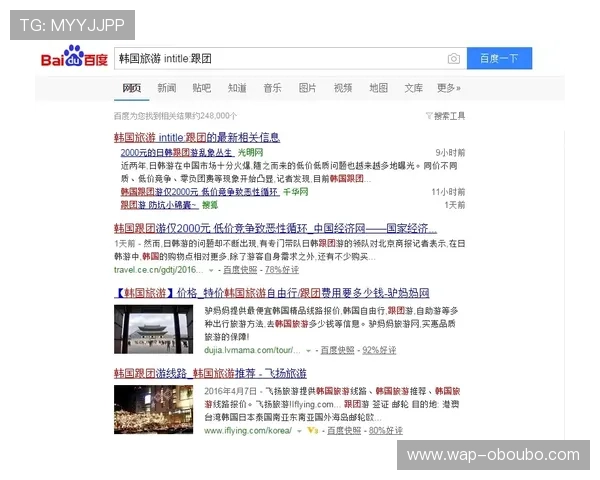
Task: Click the 百度一下 search button
Action: [x=499, y=58]
